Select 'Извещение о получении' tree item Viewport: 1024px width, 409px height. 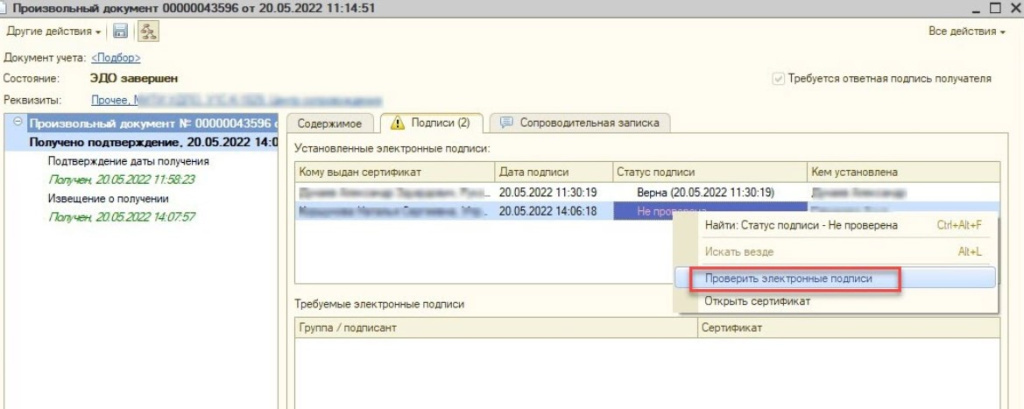click(104, 198)
